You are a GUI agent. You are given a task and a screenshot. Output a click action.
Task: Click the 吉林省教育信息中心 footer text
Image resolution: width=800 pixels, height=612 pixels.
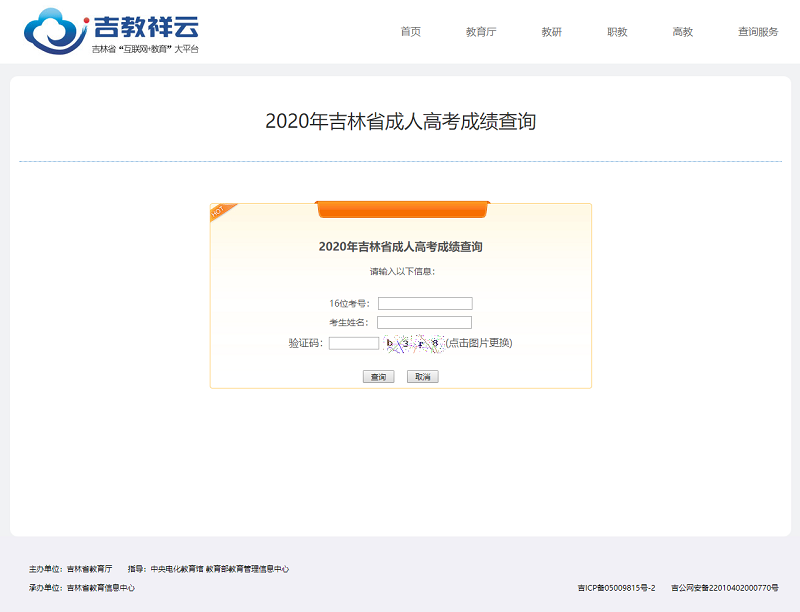click(x=101, y=588)
